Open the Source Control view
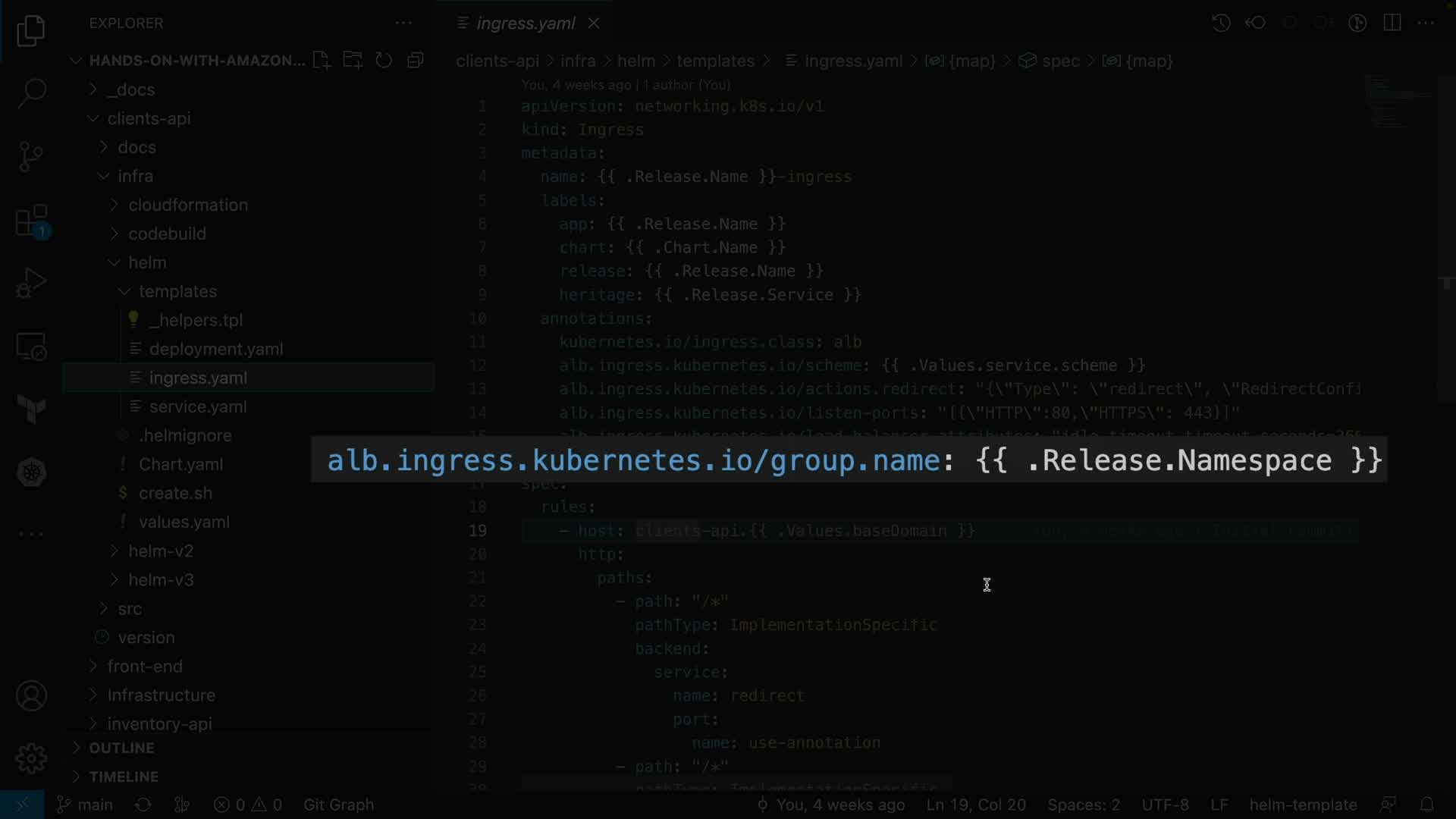This screenshot has width=1456, height=819. (31, 156)
